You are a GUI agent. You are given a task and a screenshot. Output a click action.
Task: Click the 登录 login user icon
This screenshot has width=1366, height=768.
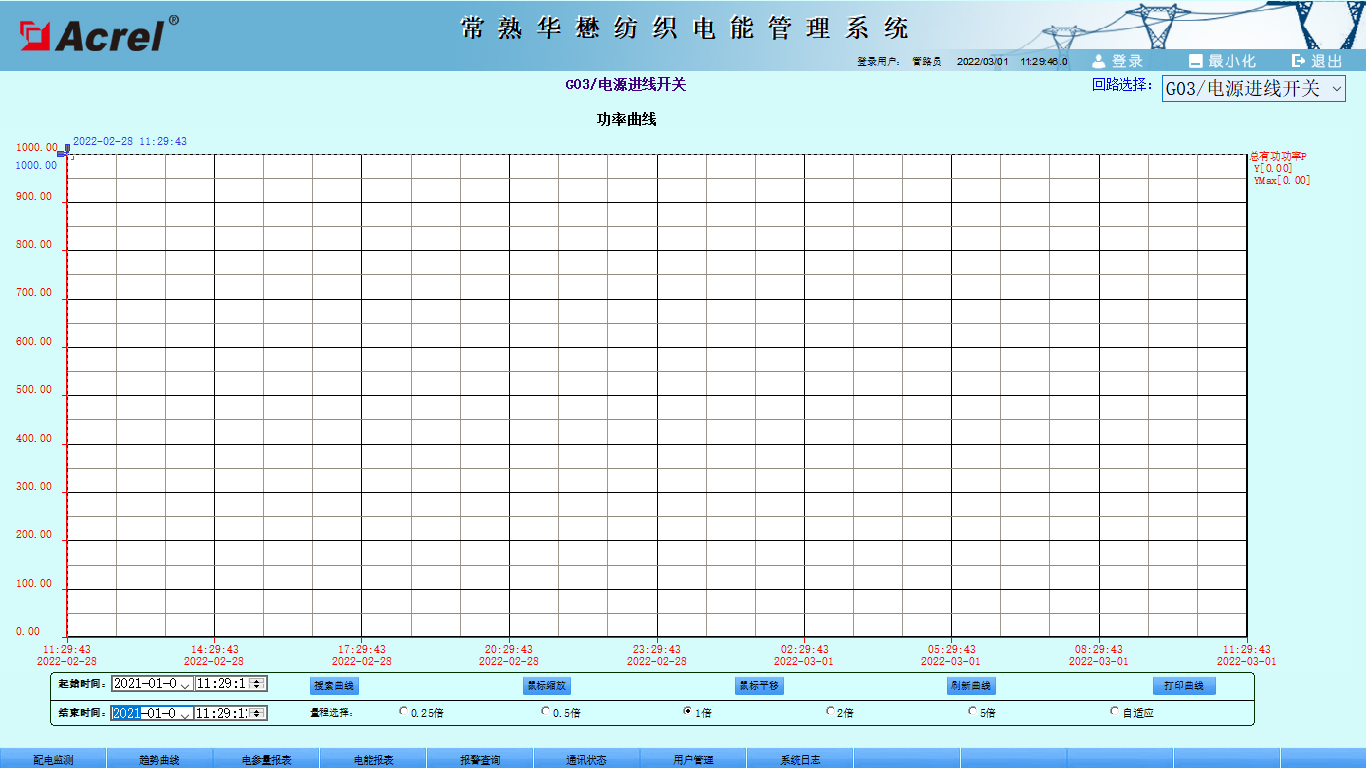click(x=1098, y=61)
